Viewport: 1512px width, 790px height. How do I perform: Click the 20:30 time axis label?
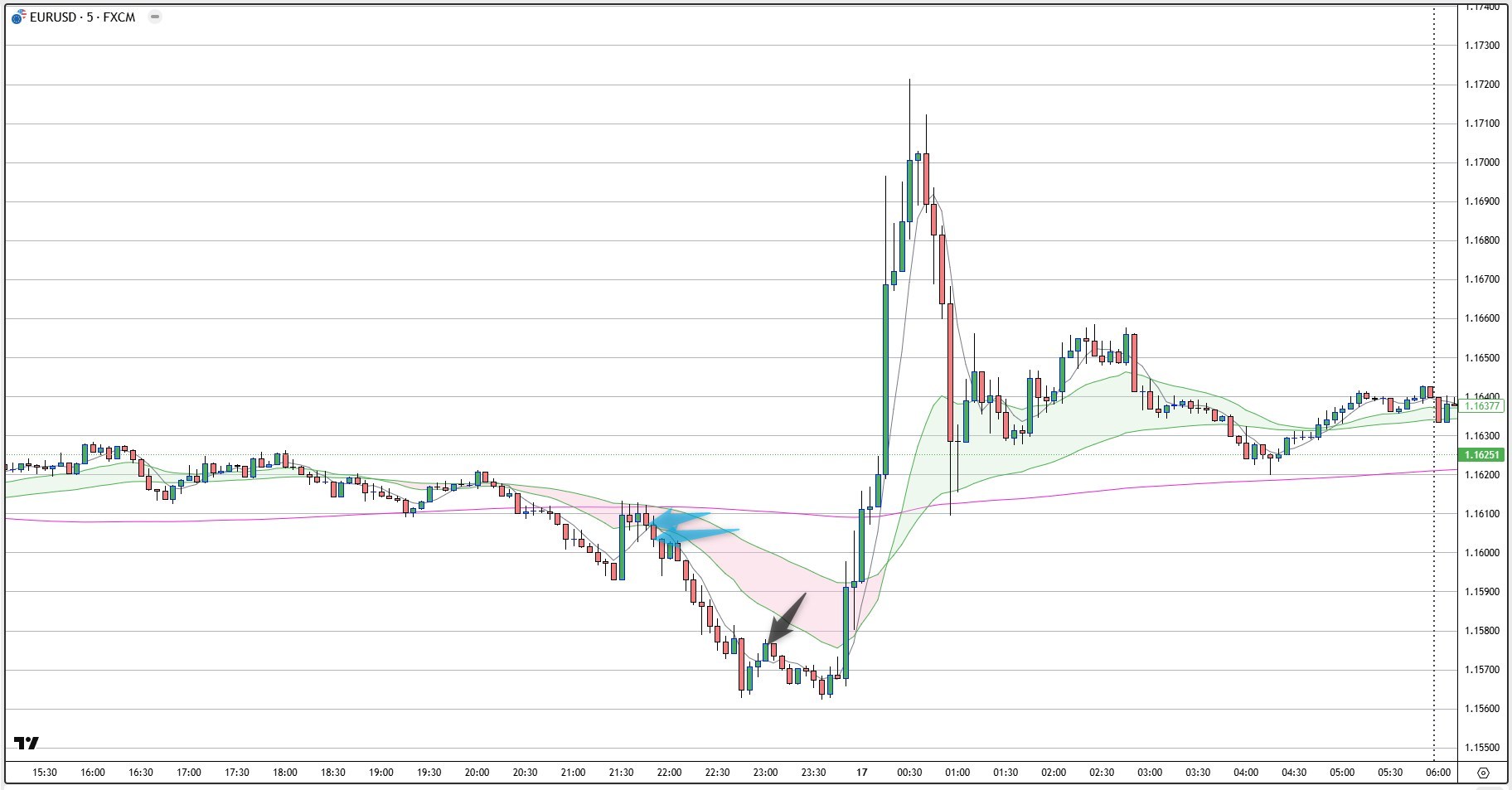[x=526, y=773]
